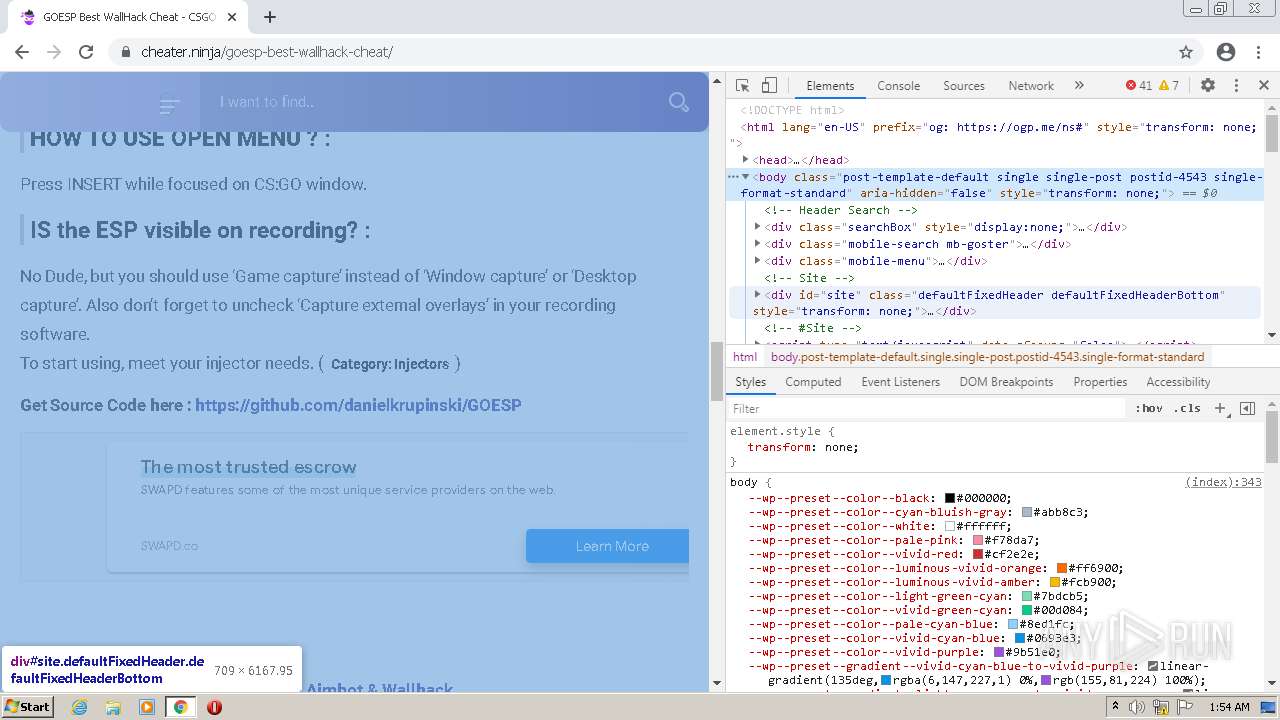Select the Event Listeners tab

click(x=900, y=382)
